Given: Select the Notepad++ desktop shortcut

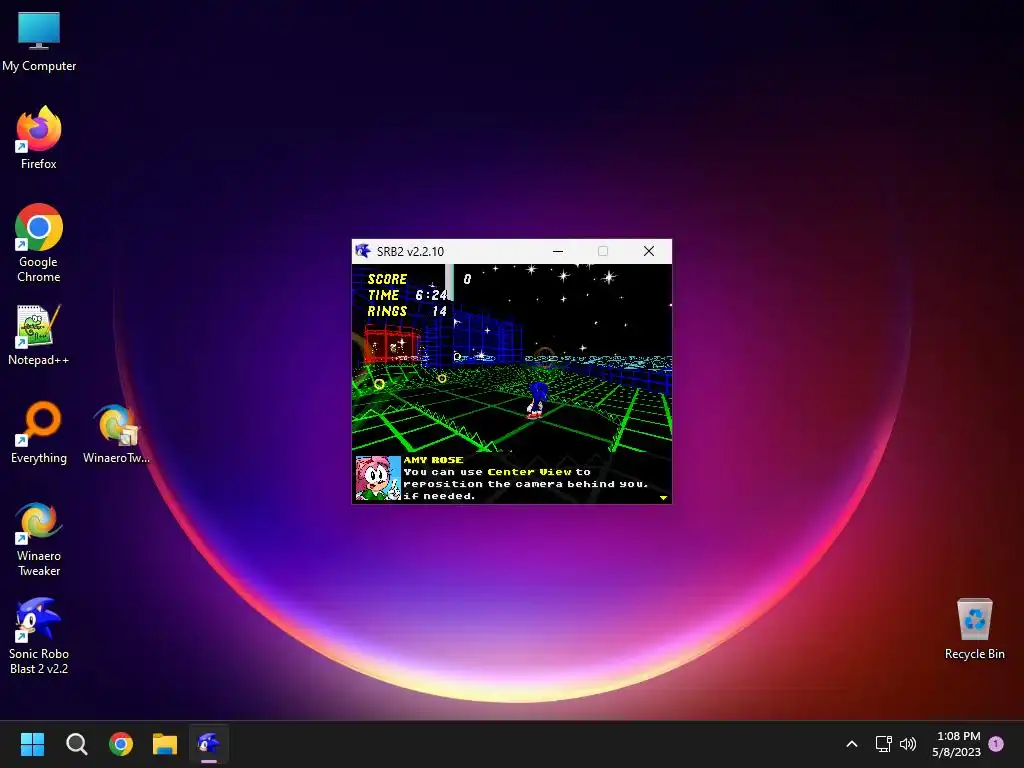Looking at the screenshot, I should pos(39,335).
